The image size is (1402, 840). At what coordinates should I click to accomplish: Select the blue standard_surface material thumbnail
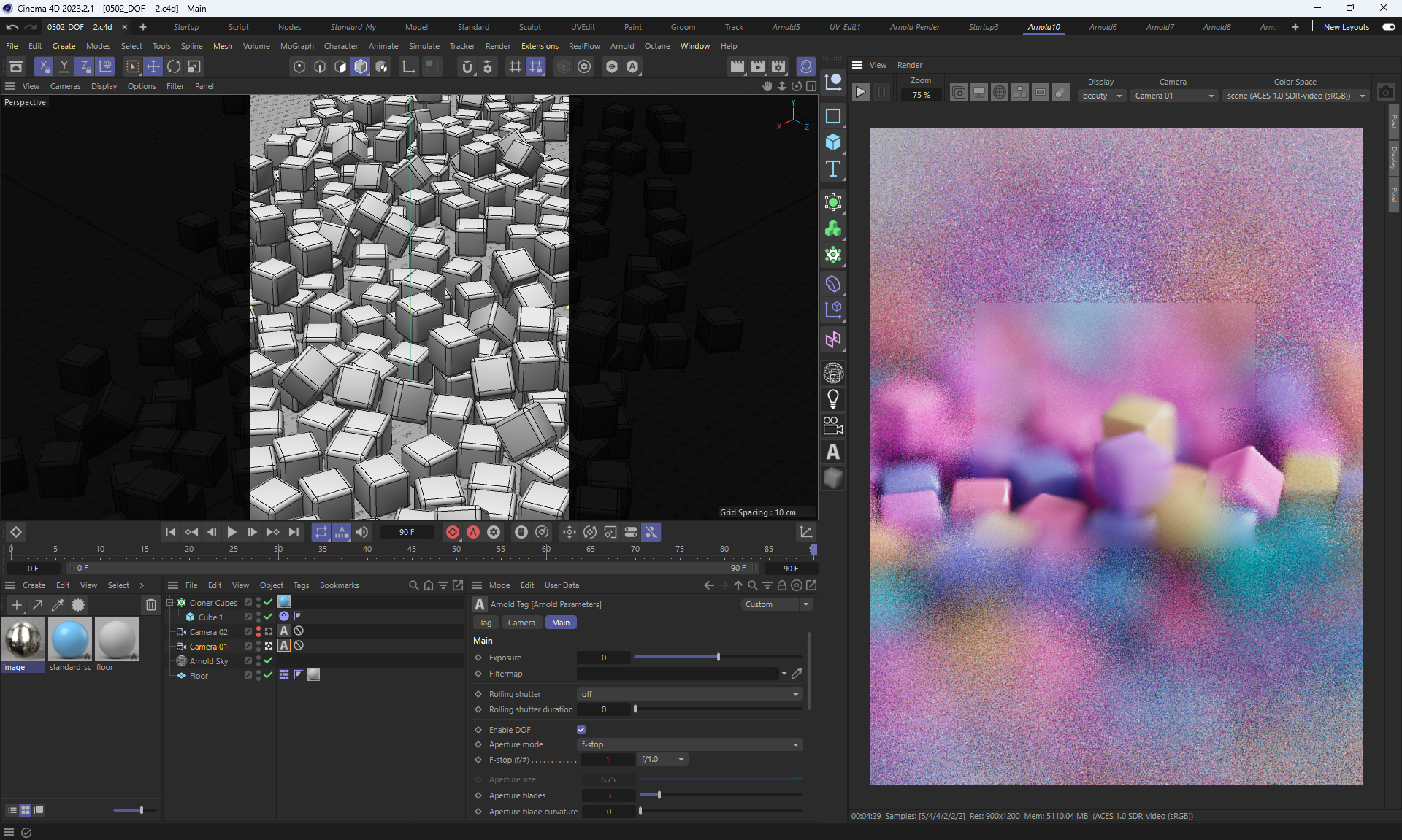coord(70,639)
